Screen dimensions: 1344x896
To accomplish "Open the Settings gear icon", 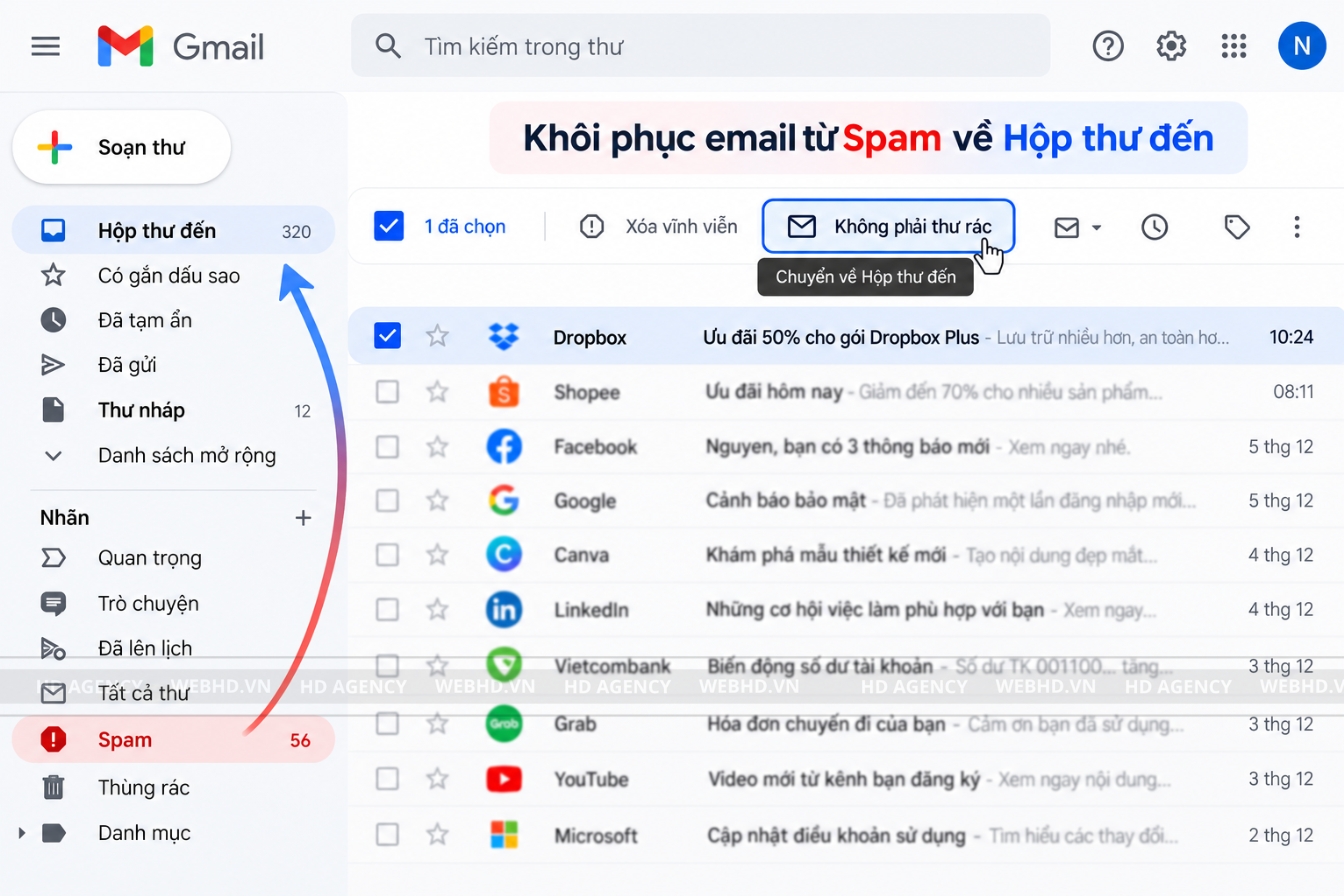I will (1171, 46).
